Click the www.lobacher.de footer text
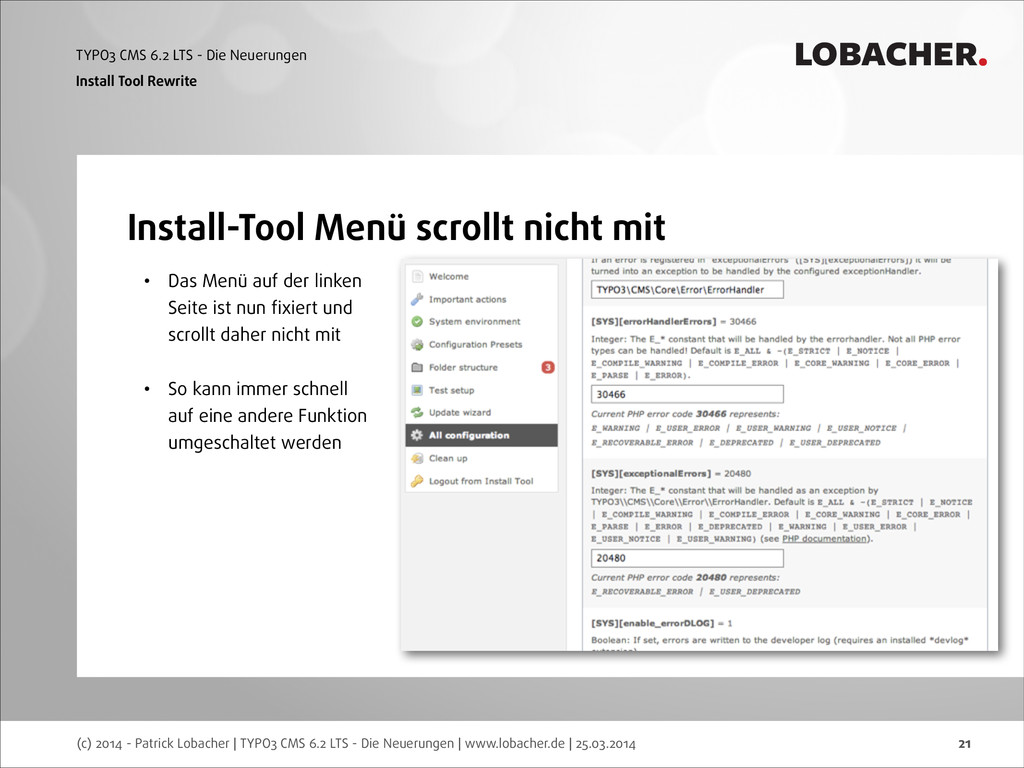This screenshot has width=1024, height=768. click(x=515, y=743)
